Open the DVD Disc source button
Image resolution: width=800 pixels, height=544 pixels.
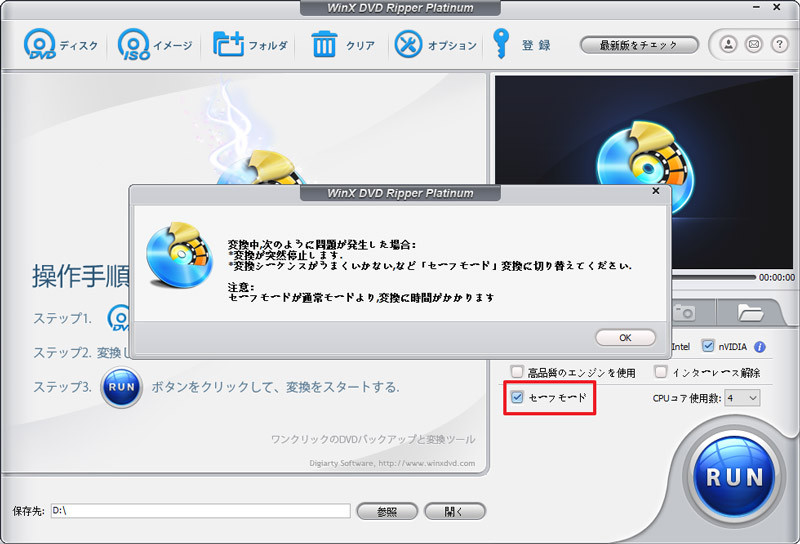[x=61, y=45]
